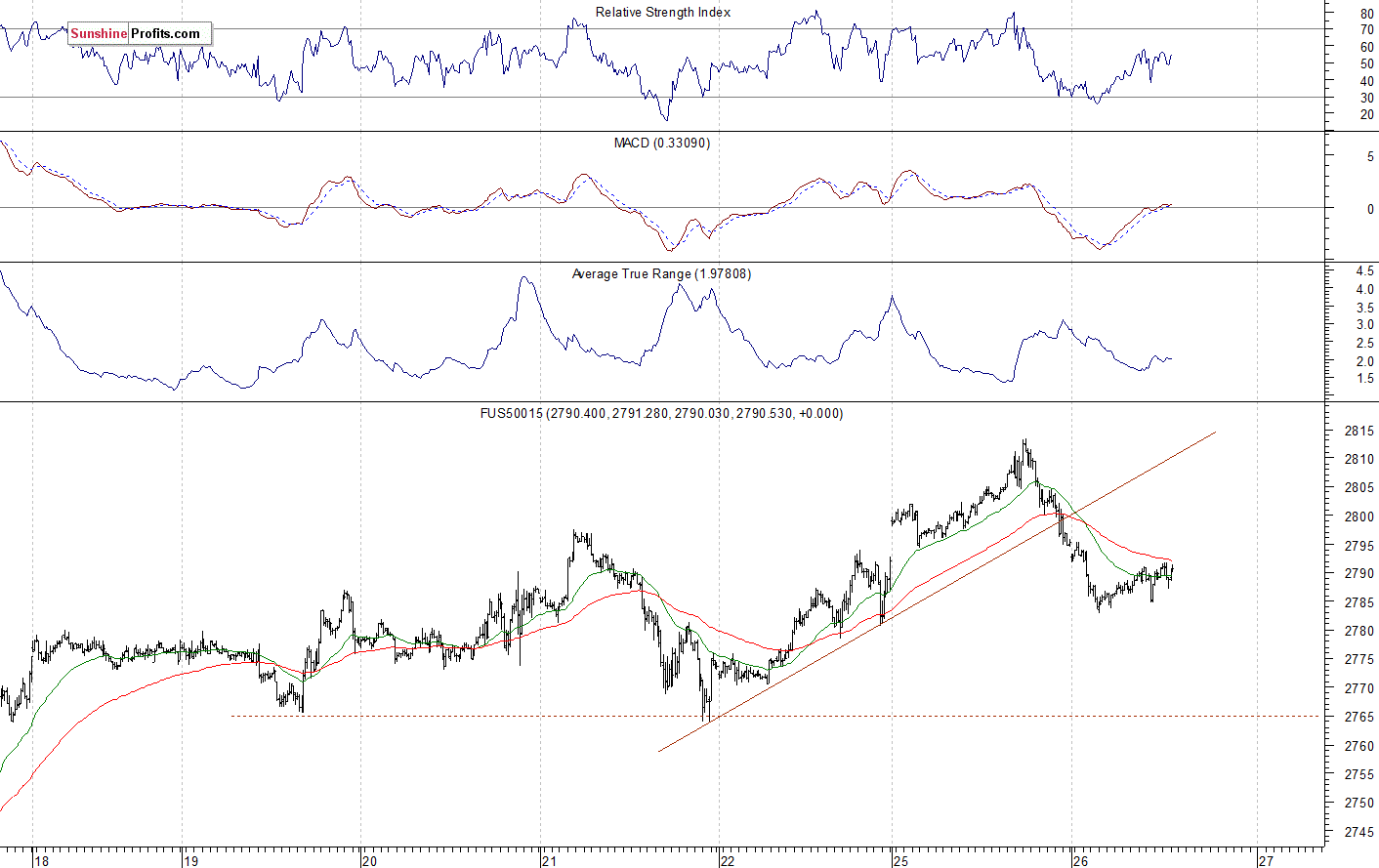Click the ATR 1.5 scale value
Viewport: 1379px width, 868px height.
1364,378
